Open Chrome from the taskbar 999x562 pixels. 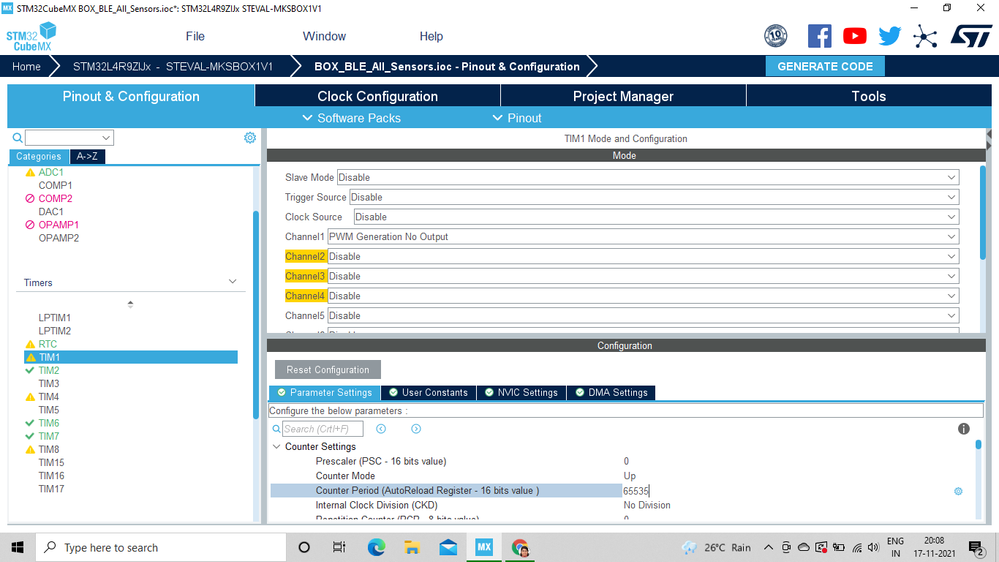[520, 547]
